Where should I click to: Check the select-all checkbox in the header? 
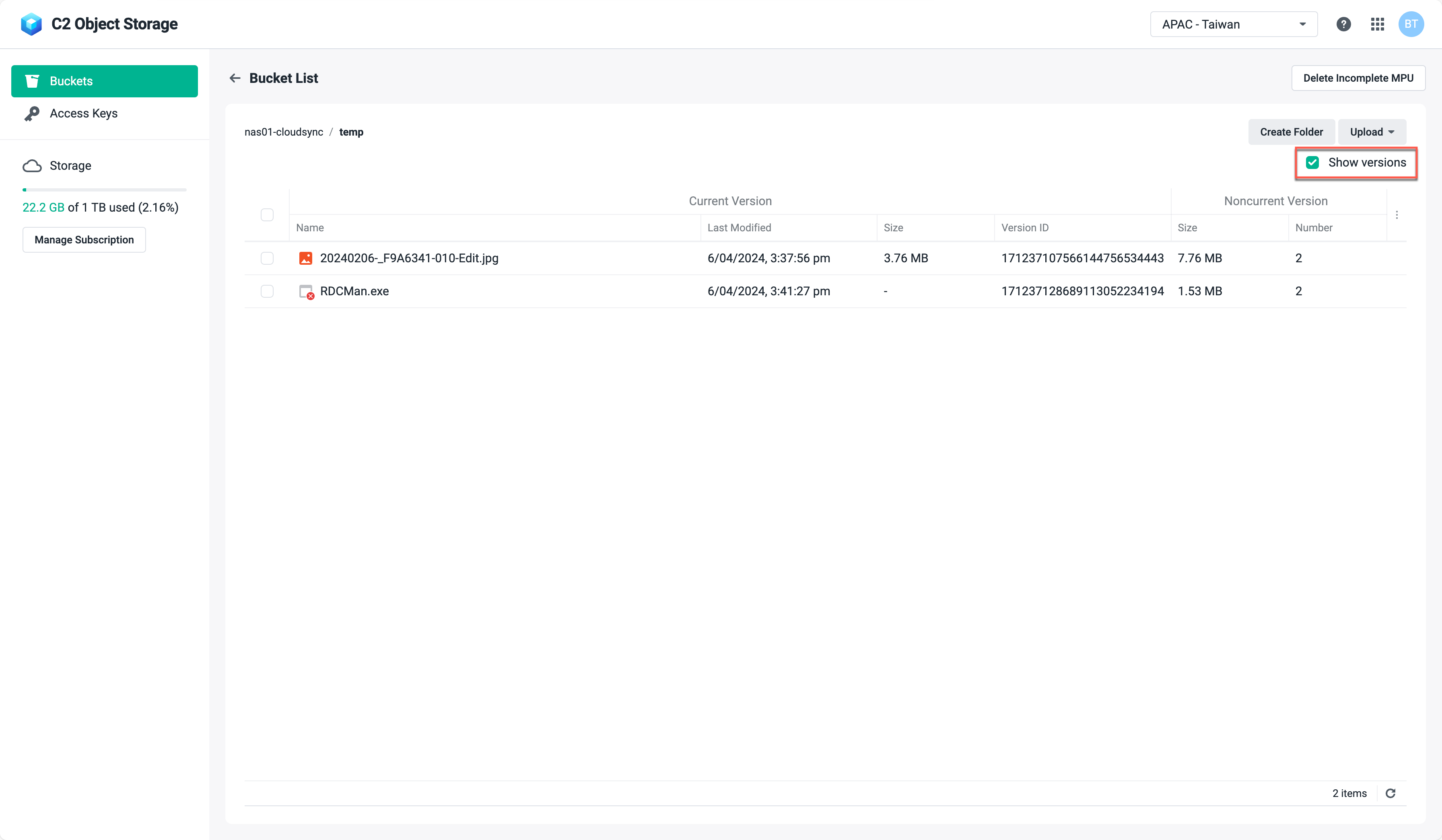pos(267,214)
